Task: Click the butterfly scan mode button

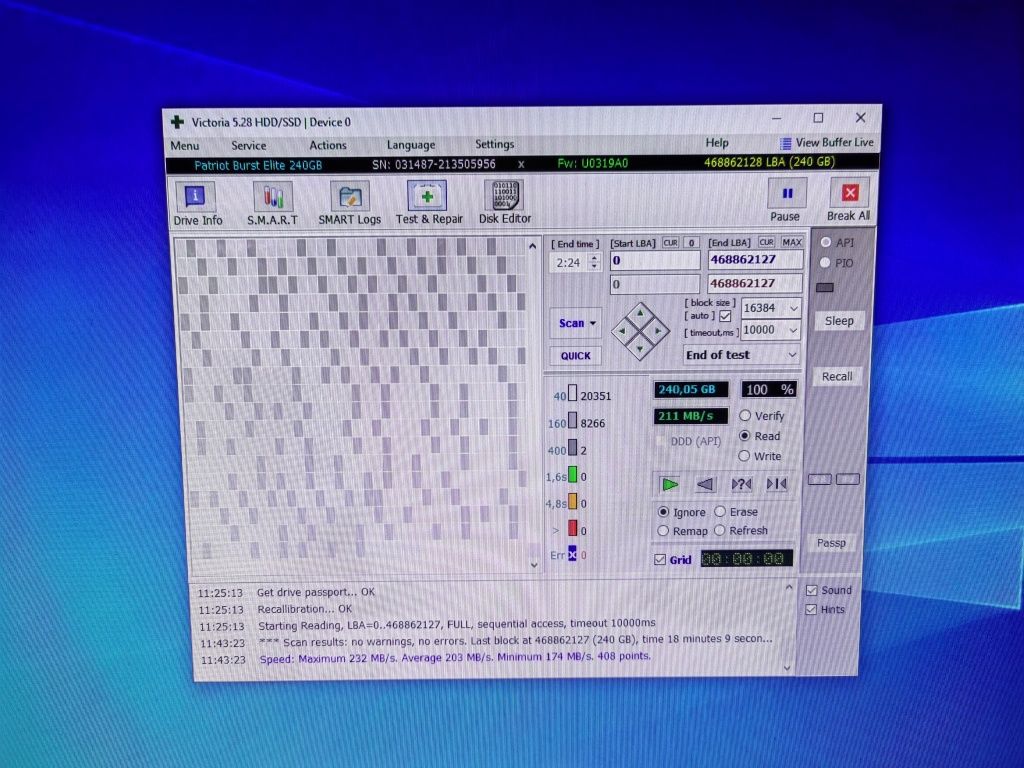Action: [x=776, y=484]
